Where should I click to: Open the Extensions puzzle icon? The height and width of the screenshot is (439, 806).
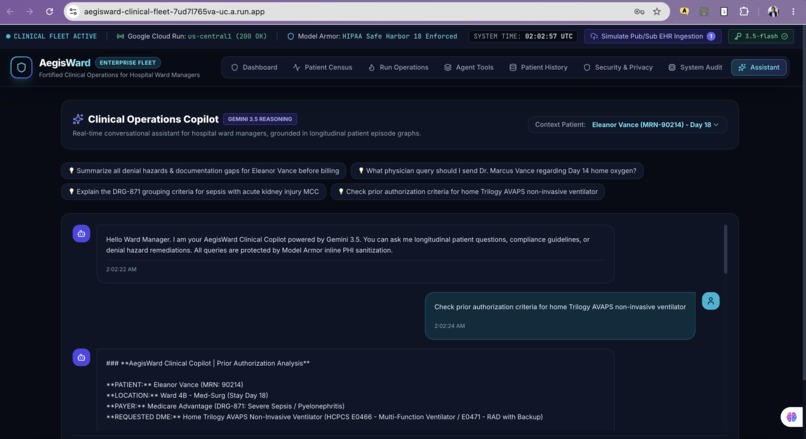click(x=744, y=11)
